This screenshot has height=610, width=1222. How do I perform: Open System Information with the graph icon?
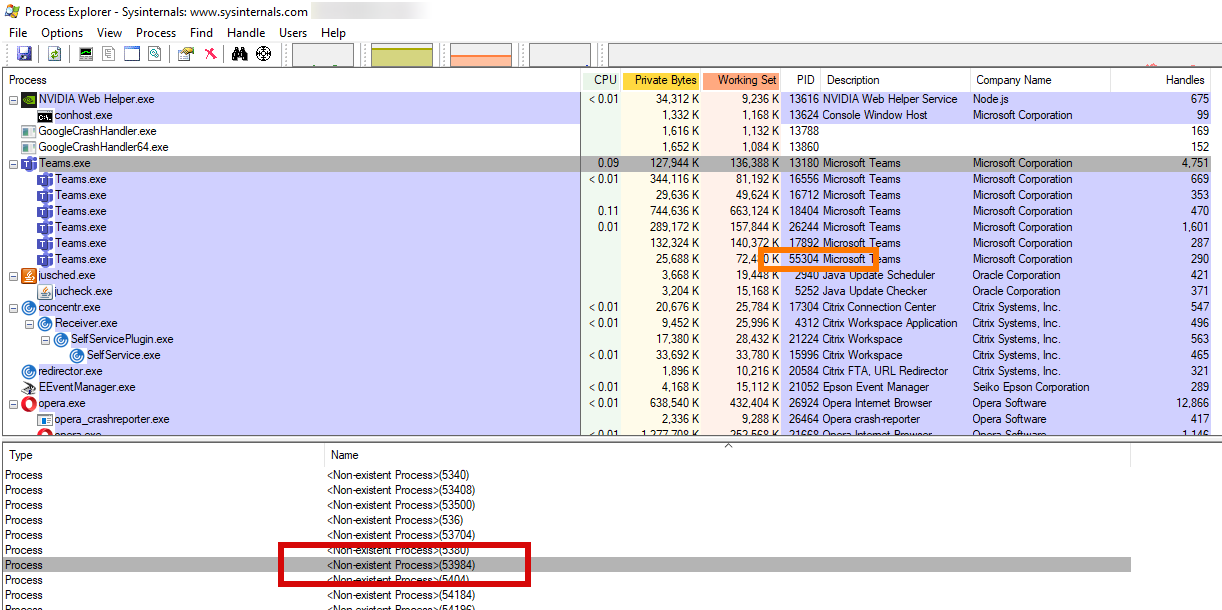tap(85, 53)
